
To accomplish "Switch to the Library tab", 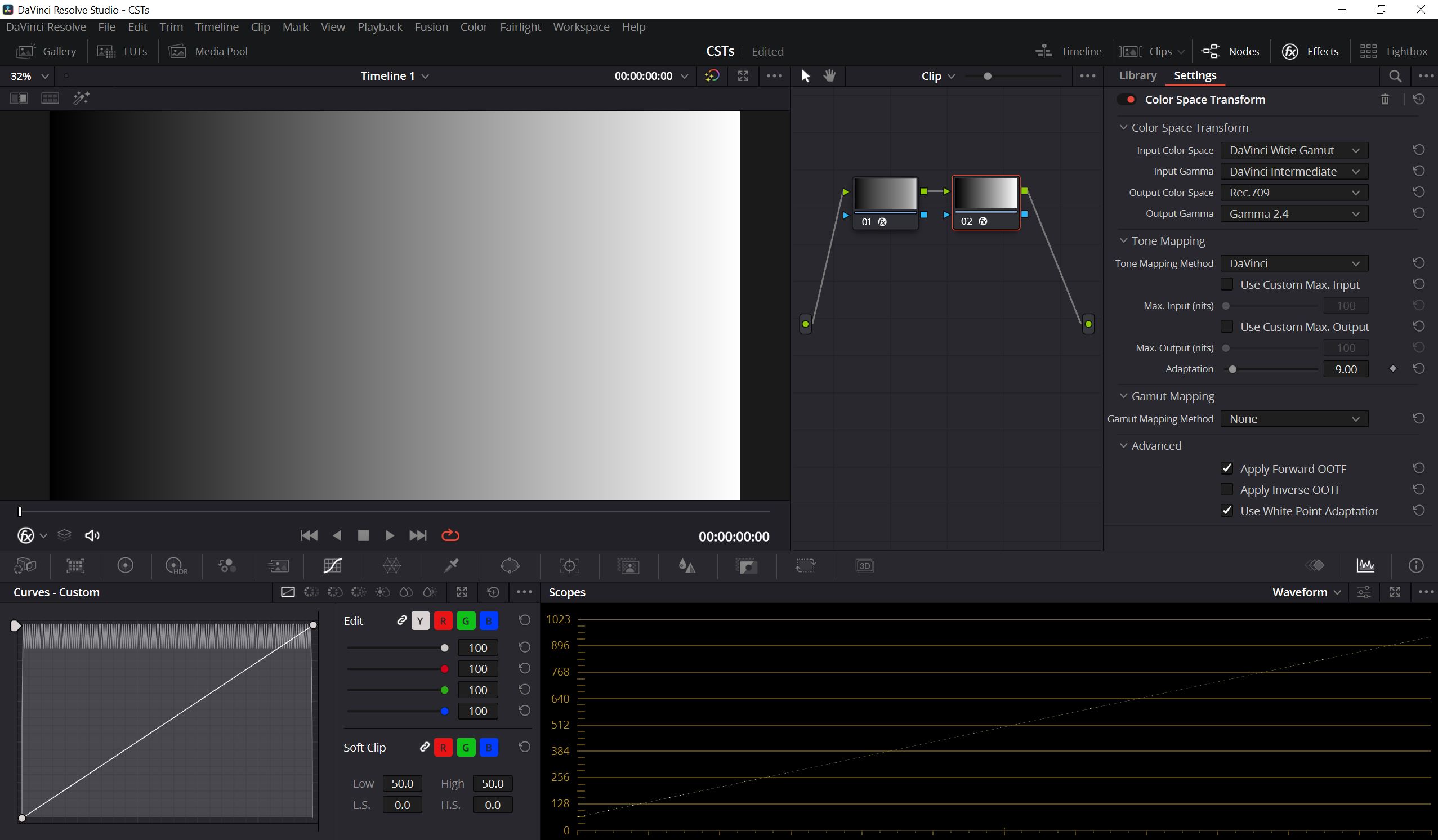I will (1137, 75).
